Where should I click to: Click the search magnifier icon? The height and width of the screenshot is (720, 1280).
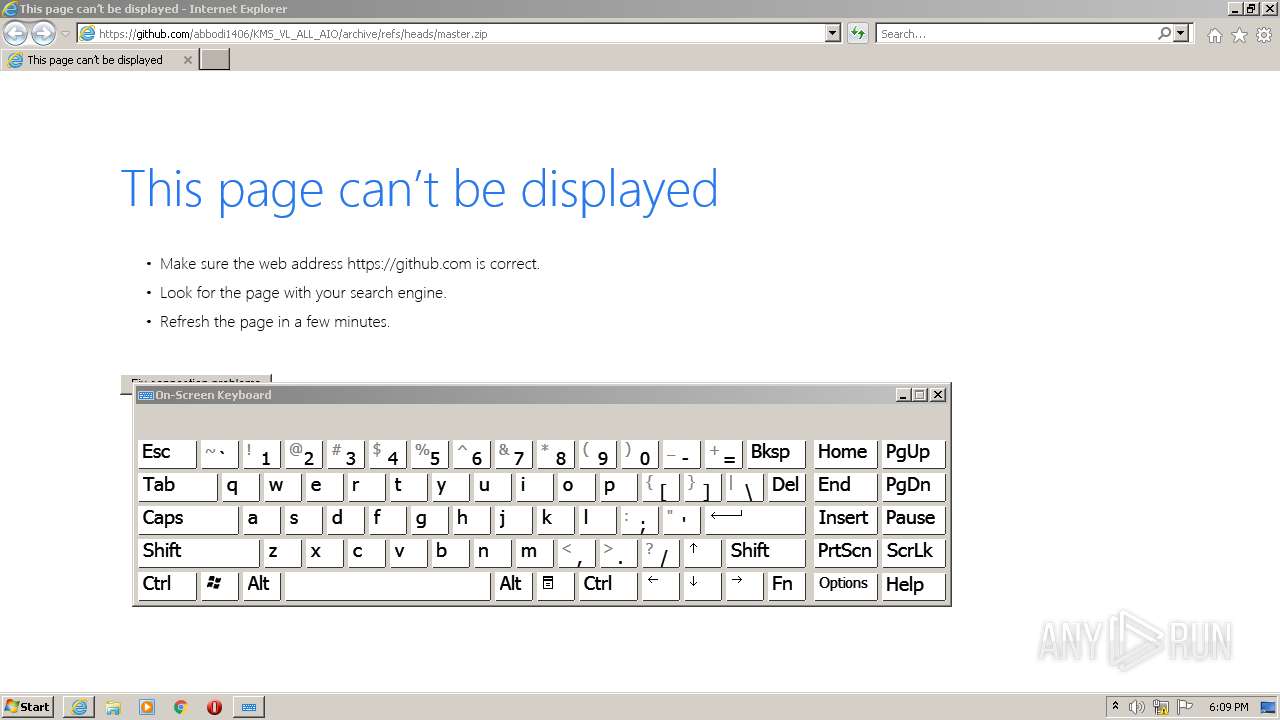1164,33
